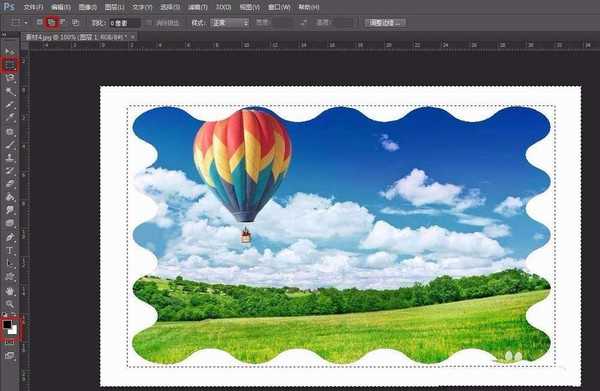Click the Refine Edge button
Viewport: 600px width, 391px height.
tap(385, 23)
